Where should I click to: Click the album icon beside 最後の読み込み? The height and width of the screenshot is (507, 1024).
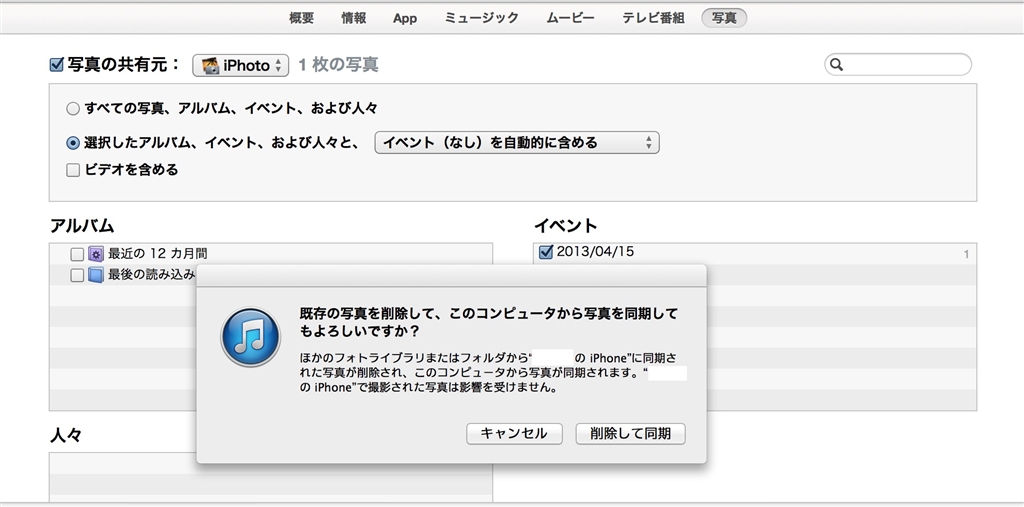[96, 275]
